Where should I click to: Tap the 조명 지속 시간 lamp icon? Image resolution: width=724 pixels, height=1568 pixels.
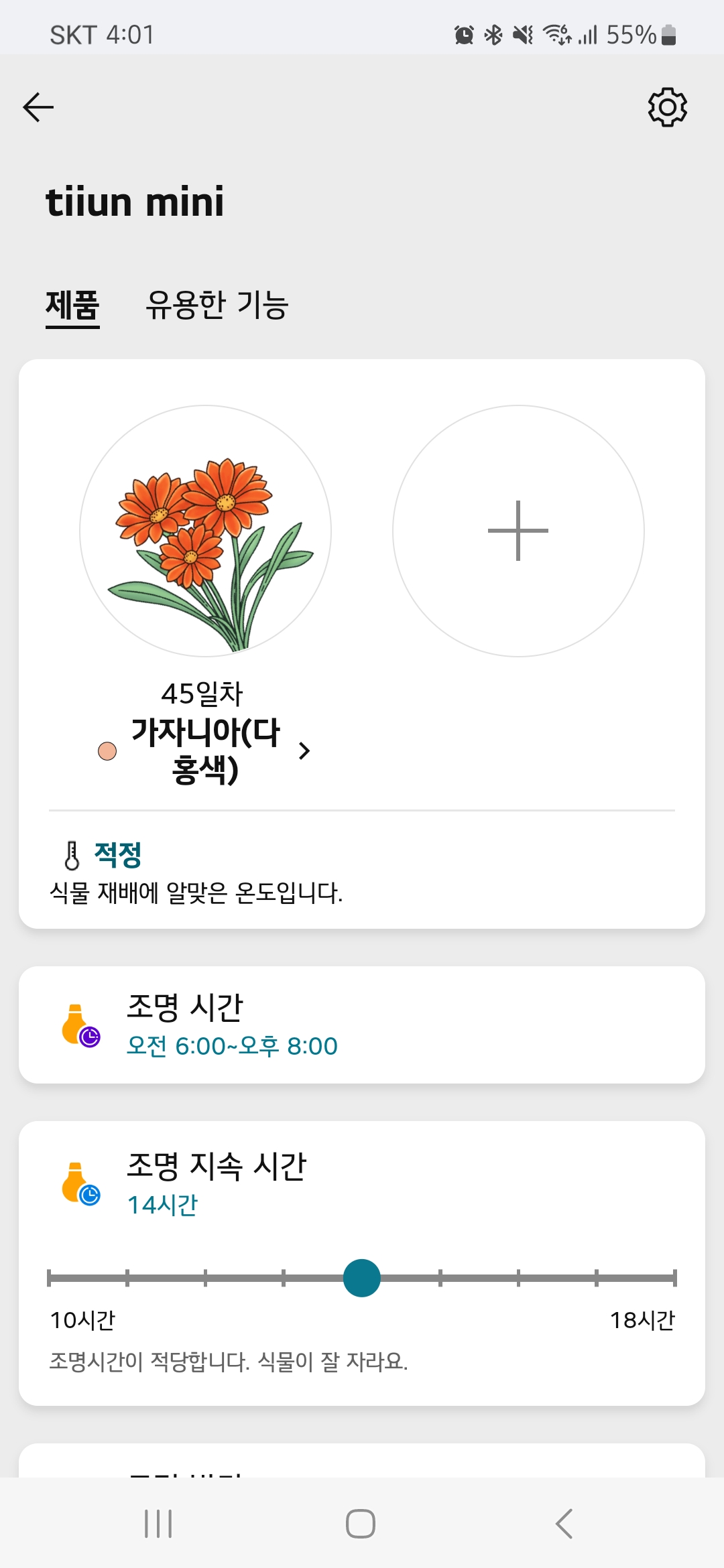pyautogui.click(x=80, y=1184)
